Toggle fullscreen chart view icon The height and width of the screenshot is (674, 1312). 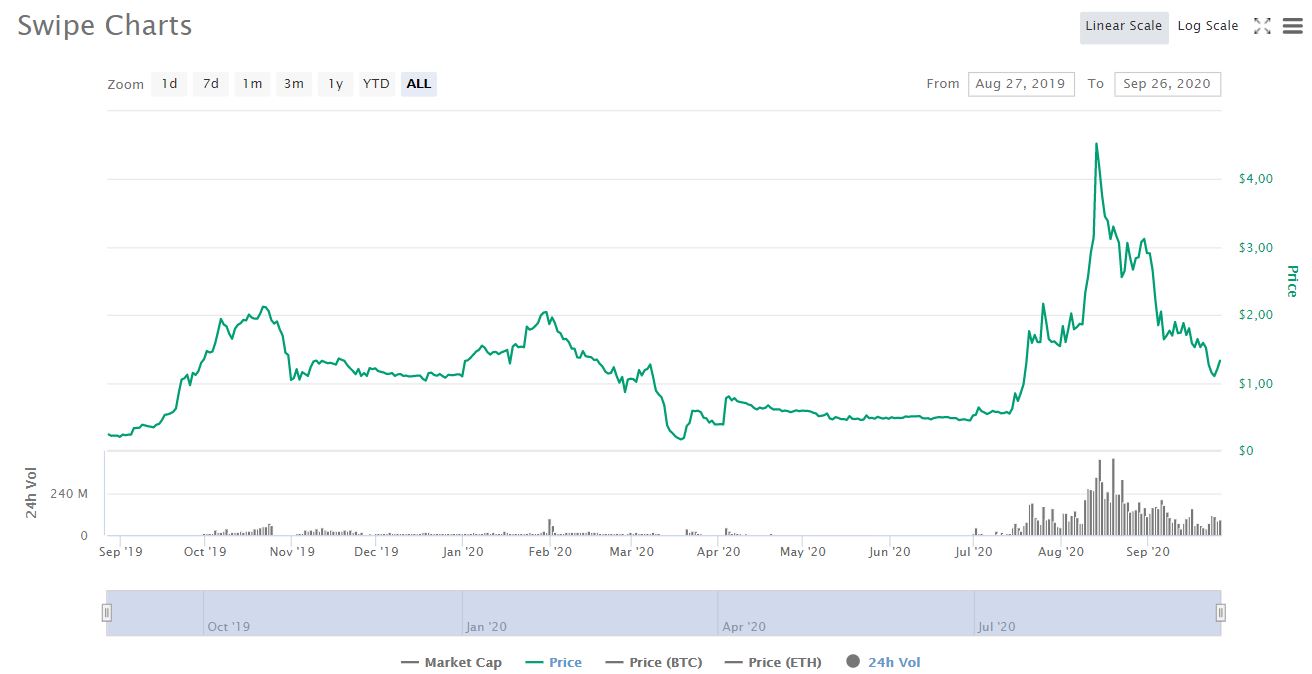point(1262,27)
